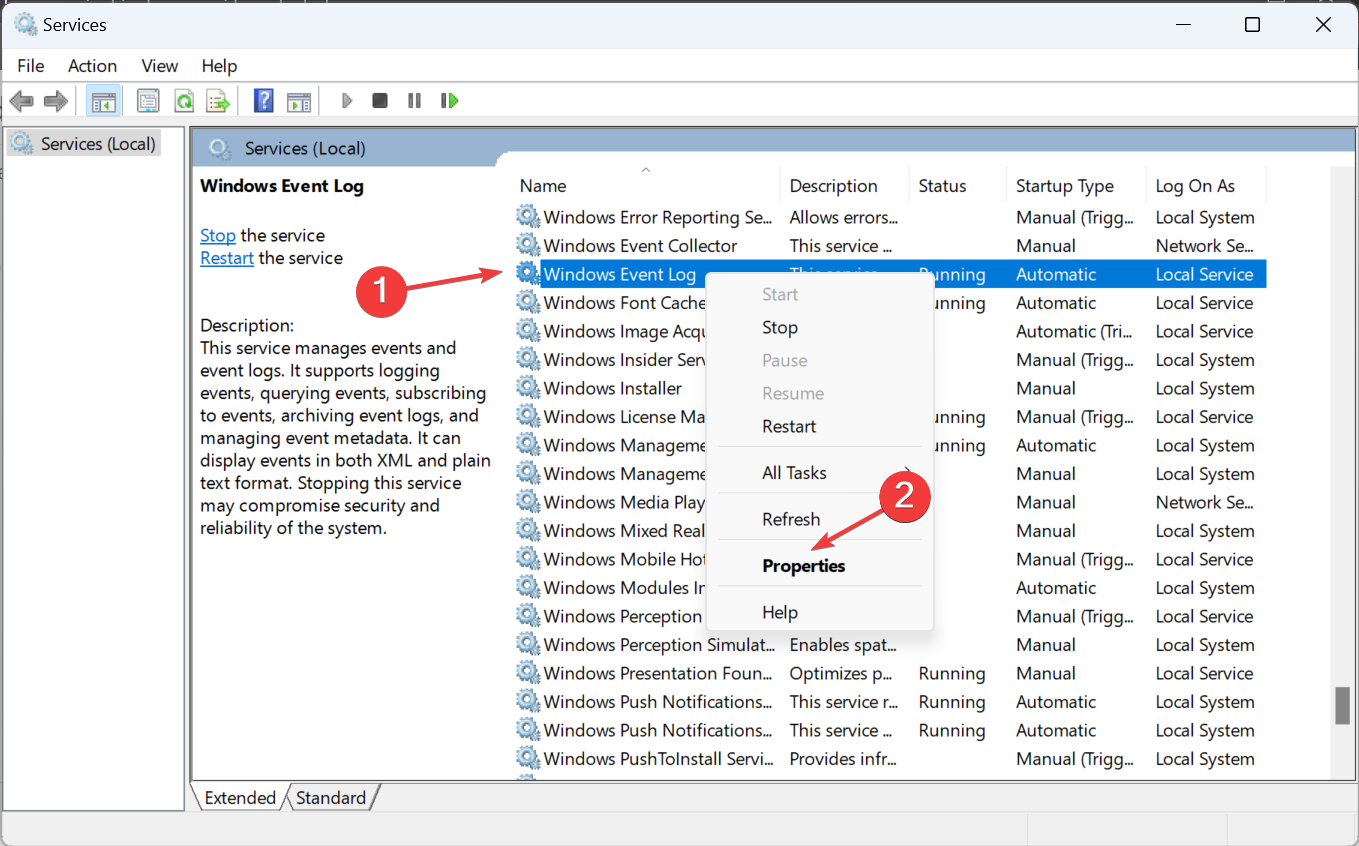Select Services (Local) in the console tree
This screenshot has width=1359, height=846.
click(x=97, y=144)
